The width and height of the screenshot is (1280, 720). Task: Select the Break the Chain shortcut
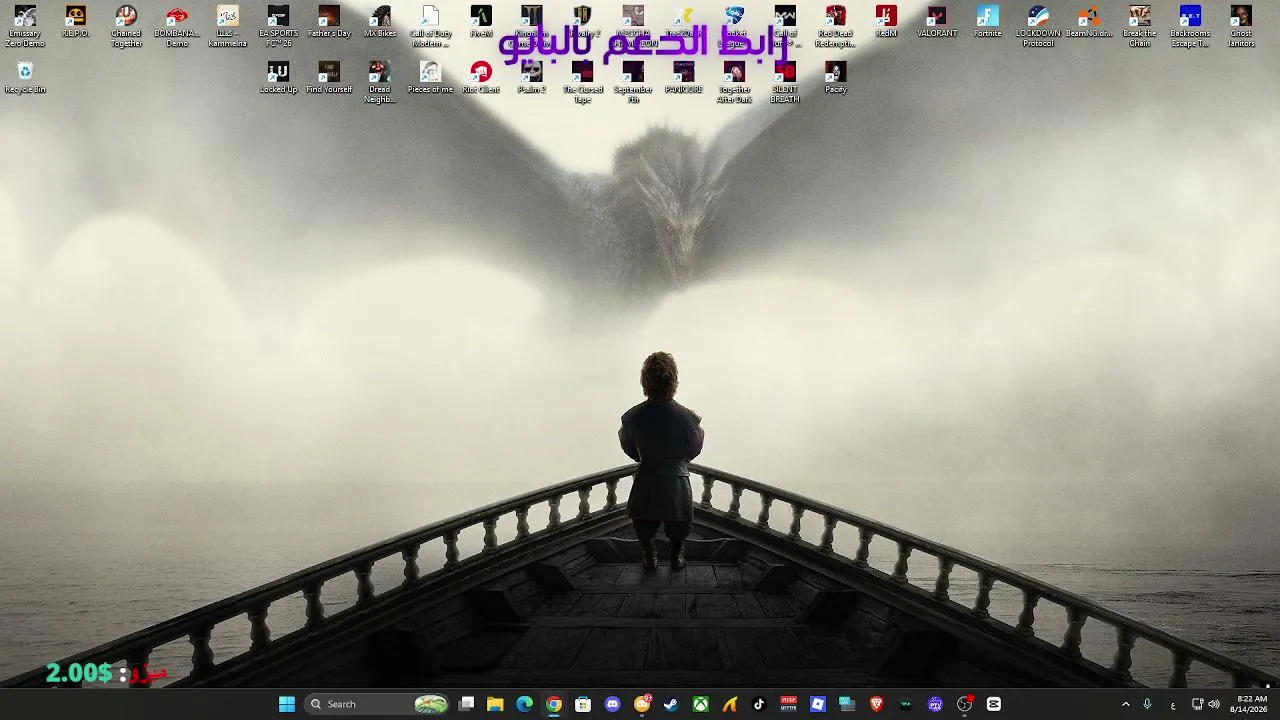tap(1139, 27)
